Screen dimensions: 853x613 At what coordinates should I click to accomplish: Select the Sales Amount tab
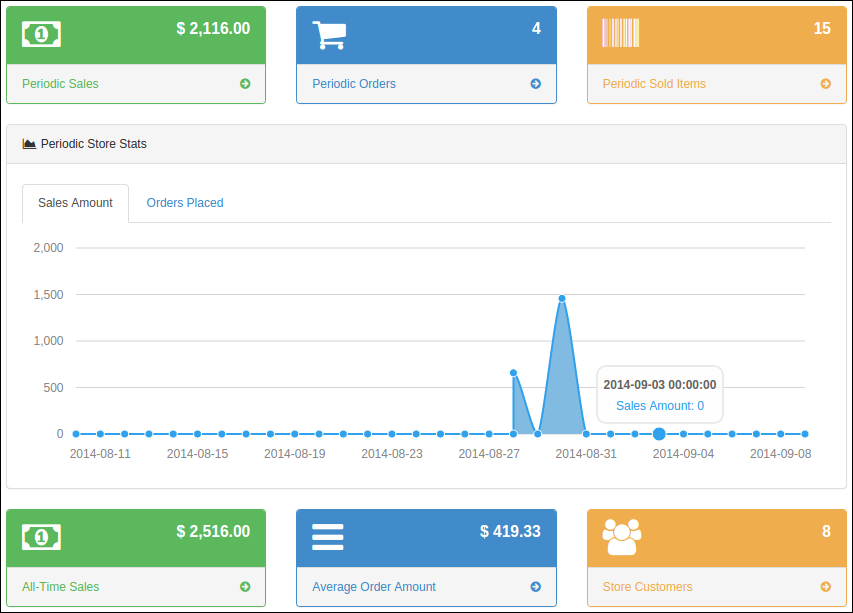point(75,203)
